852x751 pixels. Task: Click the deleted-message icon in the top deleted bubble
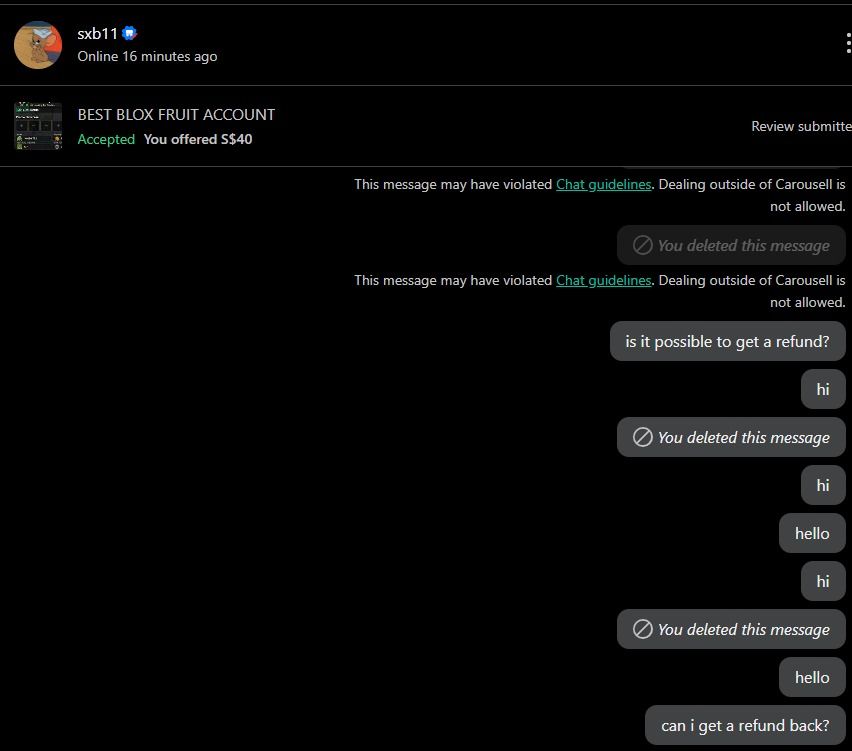click(x=642, y=245)
